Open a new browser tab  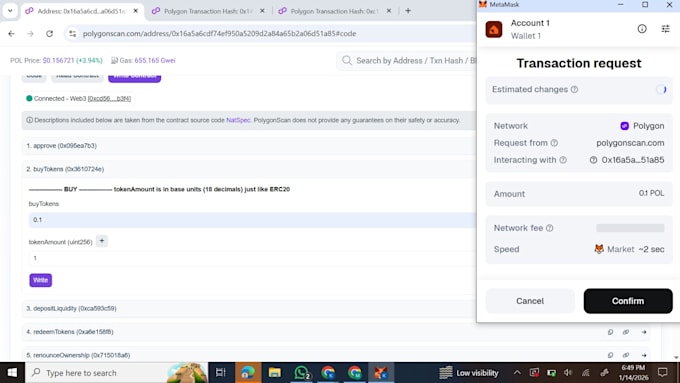(x=408, y=11)
